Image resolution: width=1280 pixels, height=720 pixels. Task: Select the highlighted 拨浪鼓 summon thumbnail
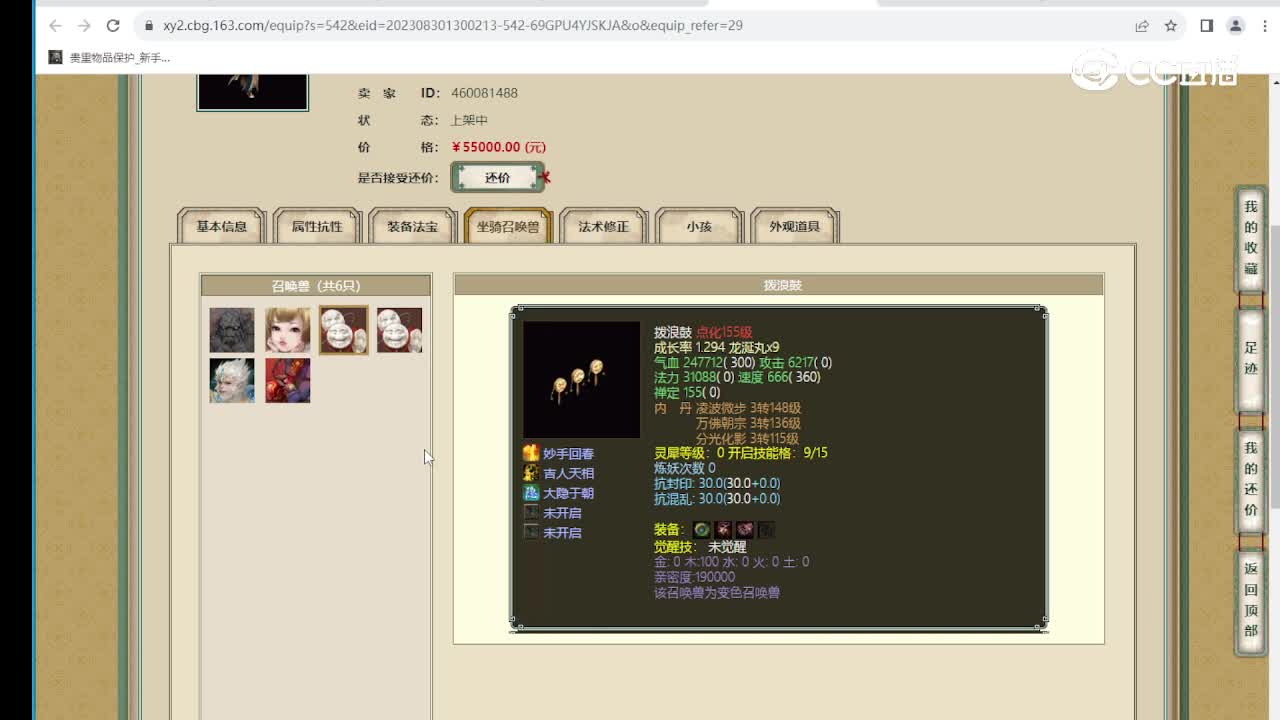[x=343, y=330]
